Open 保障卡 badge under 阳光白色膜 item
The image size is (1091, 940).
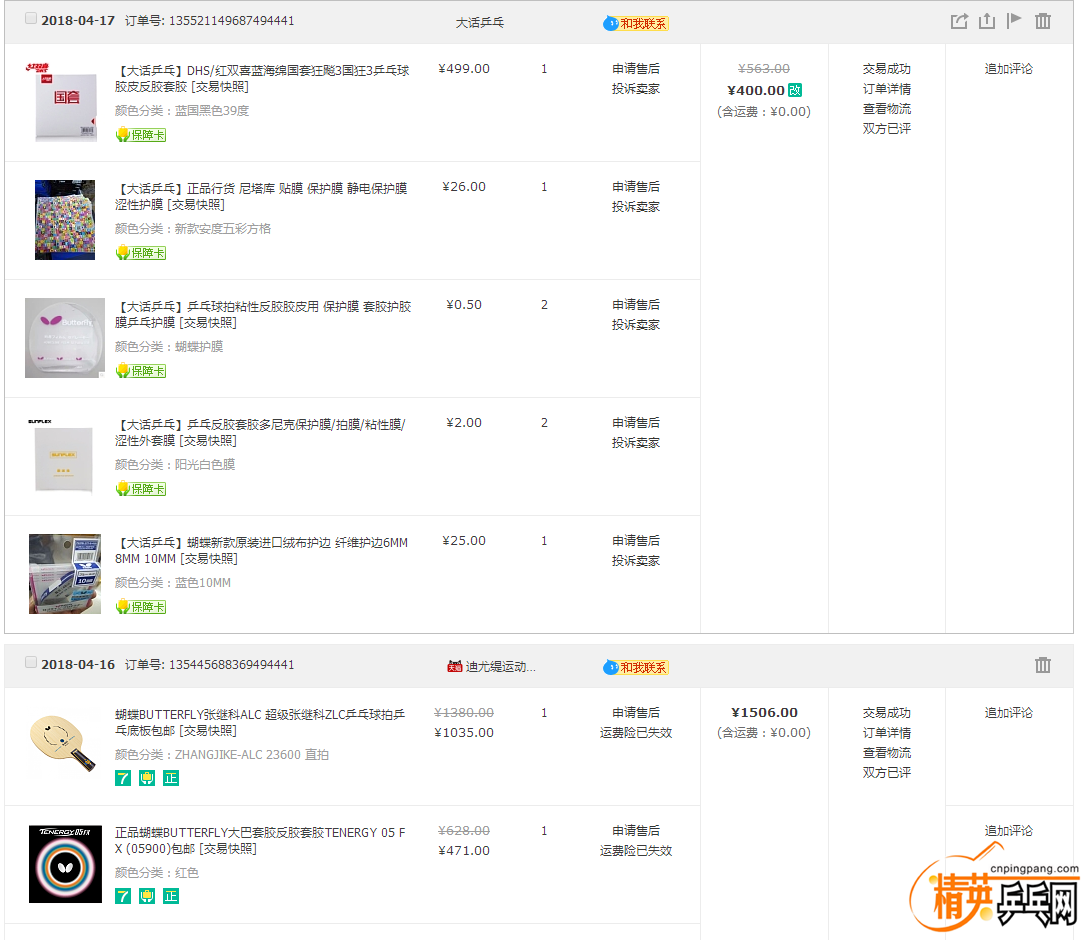coord(141,489)
